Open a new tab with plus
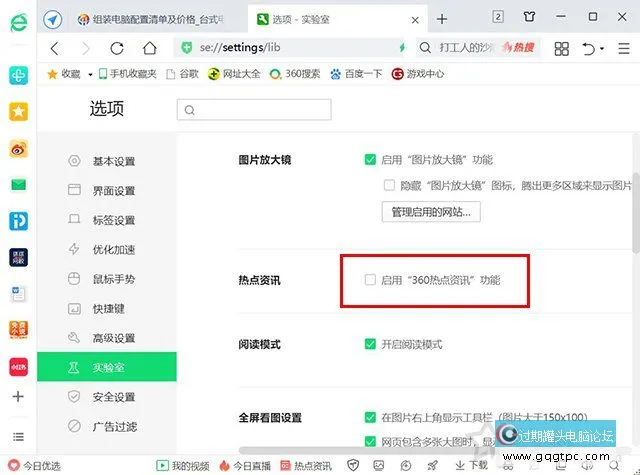Viewport: 640px width, 475px height. tap(442, 19)
